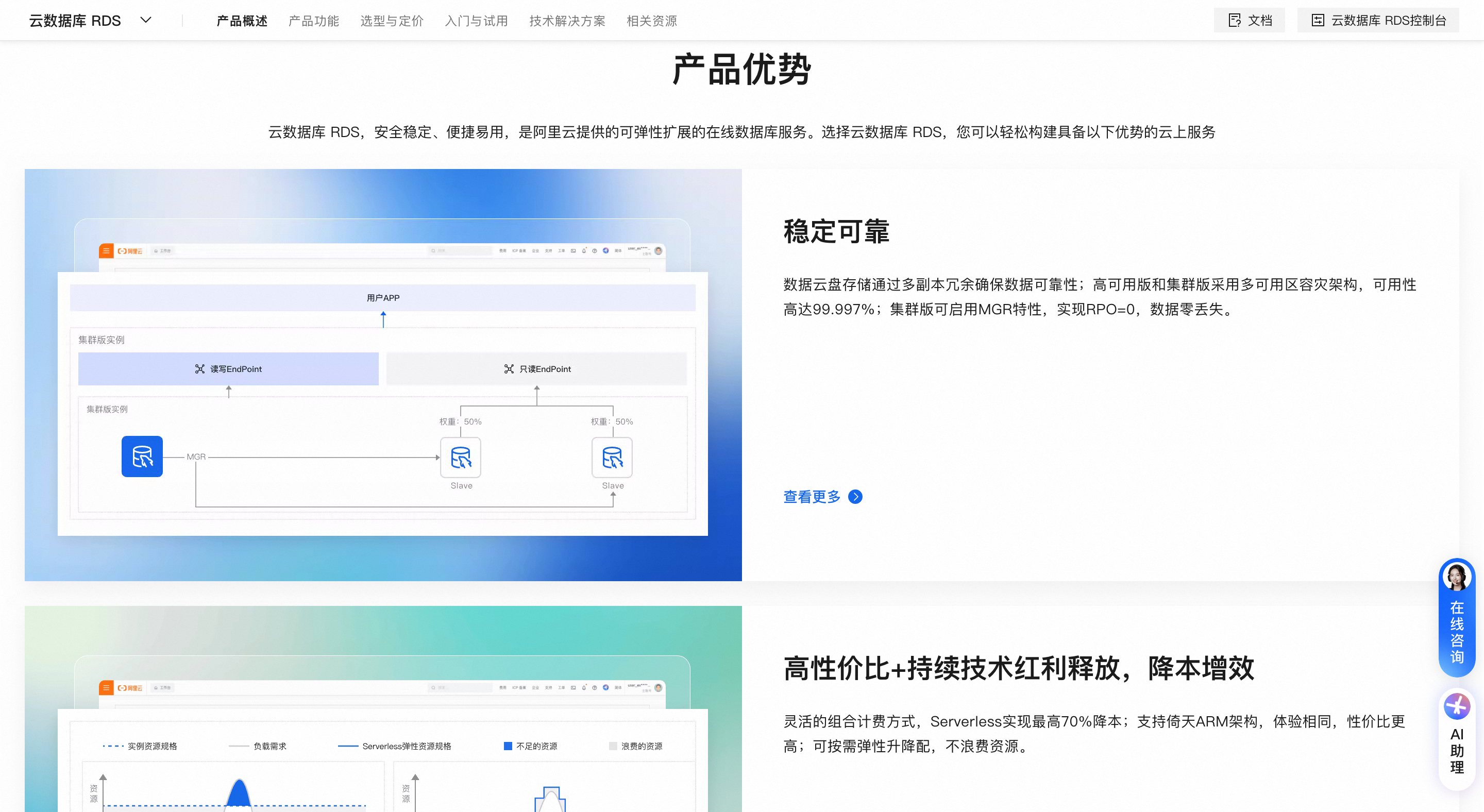The image size is (1484, 812).
Task: Open the 云数据库 RDS控制台 button
Action: pos(1378,20)
